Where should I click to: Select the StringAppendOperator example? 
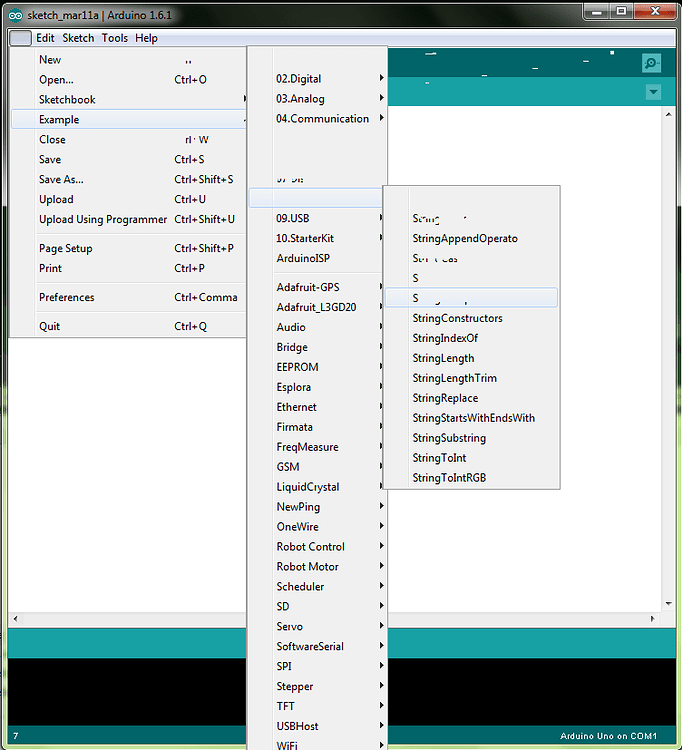(x=471, y=238)
